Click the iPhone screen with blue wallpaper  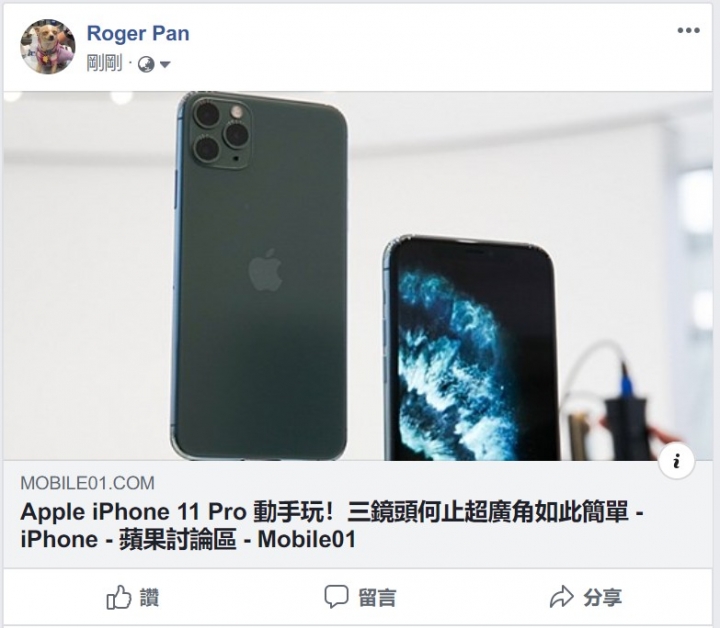(471, 349)
